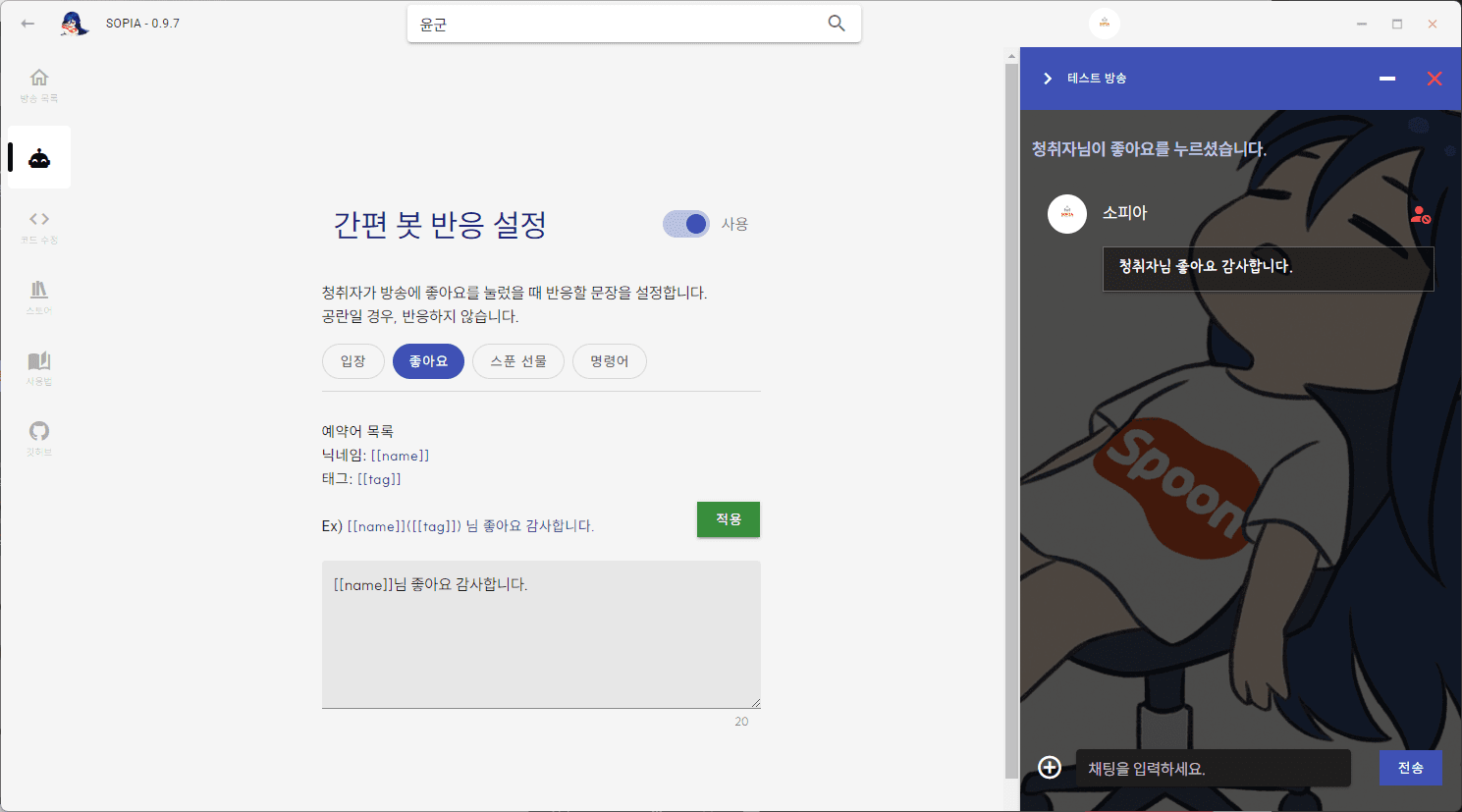Focus the search field containing 윤군
This screenshot has width=1462, height=812.
[634, 24]
